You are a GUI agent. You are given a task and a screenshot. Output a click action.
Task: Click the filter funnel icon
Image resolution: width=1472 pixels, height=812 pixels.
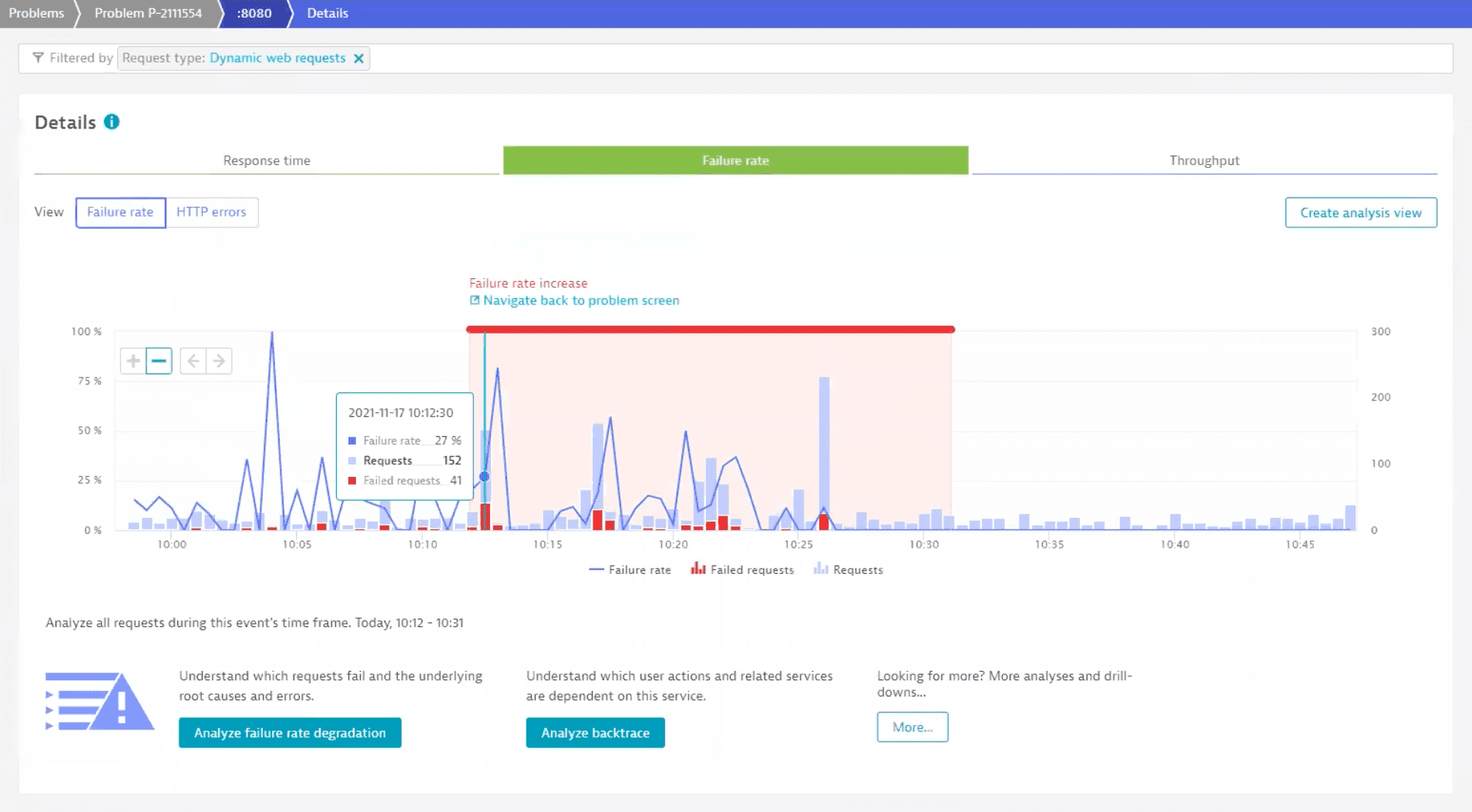click(x=38, y=58)
